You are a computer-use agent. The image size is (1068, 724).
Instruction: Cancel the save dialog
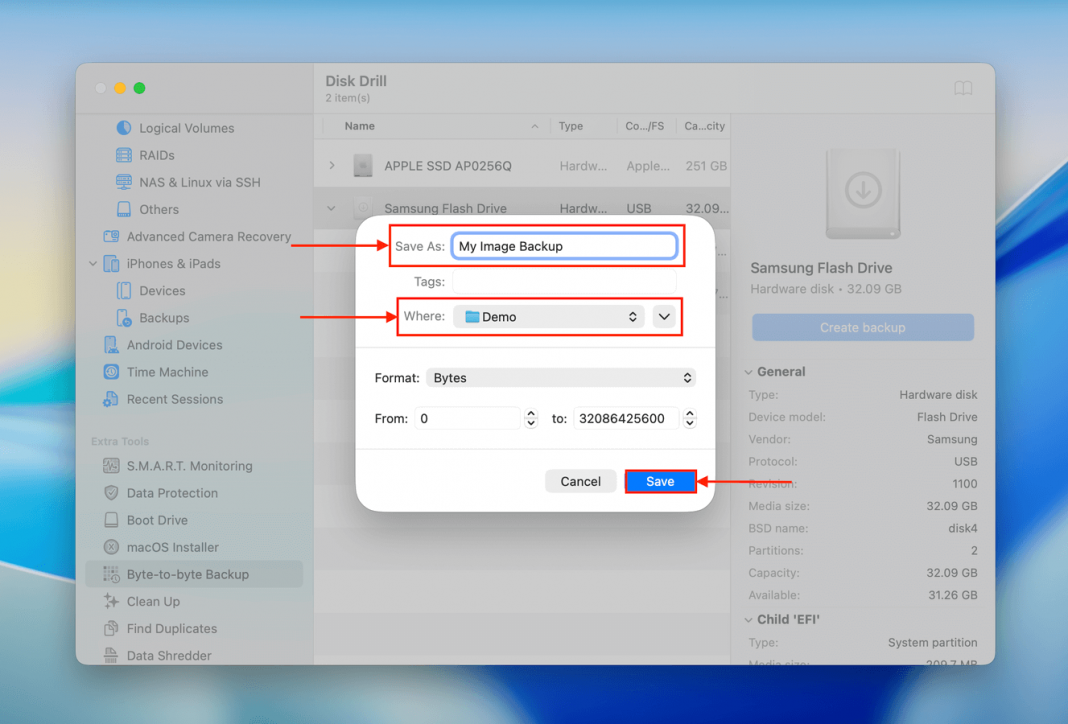(x=580, y=482)
